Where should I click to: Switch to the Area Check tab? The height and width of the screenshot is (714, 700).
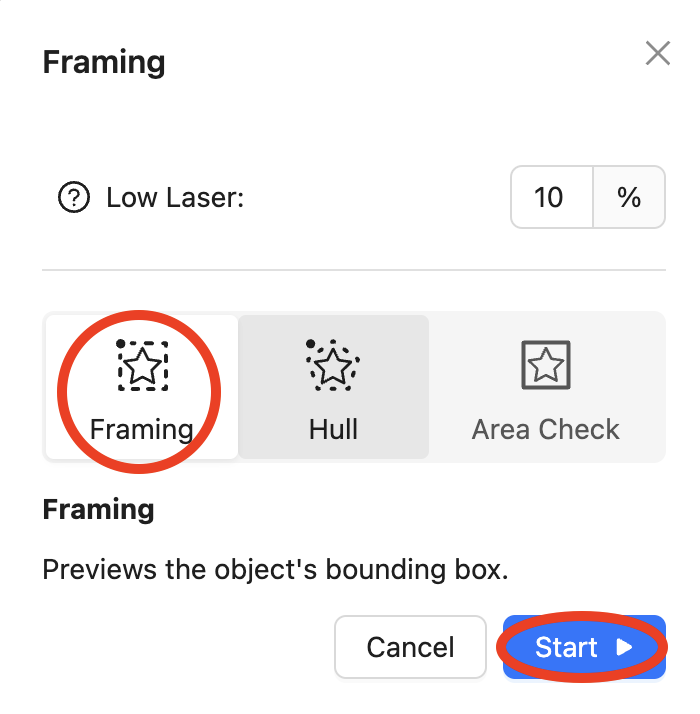[x=546, y=387]
